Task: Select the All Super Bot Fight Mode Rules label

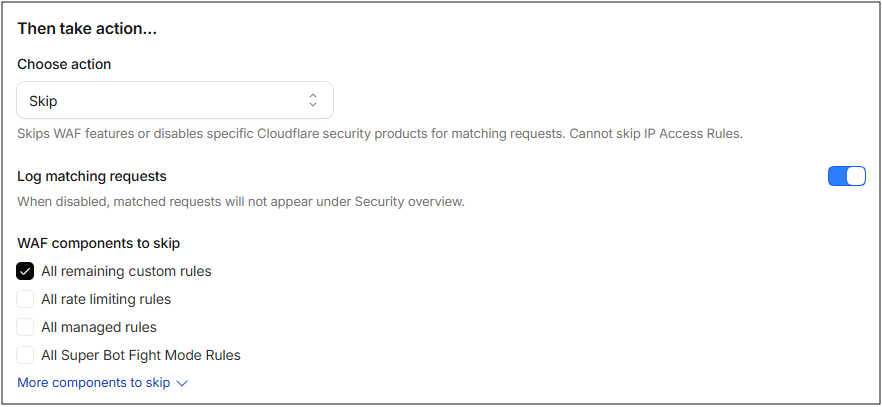Action: point(141,355)
